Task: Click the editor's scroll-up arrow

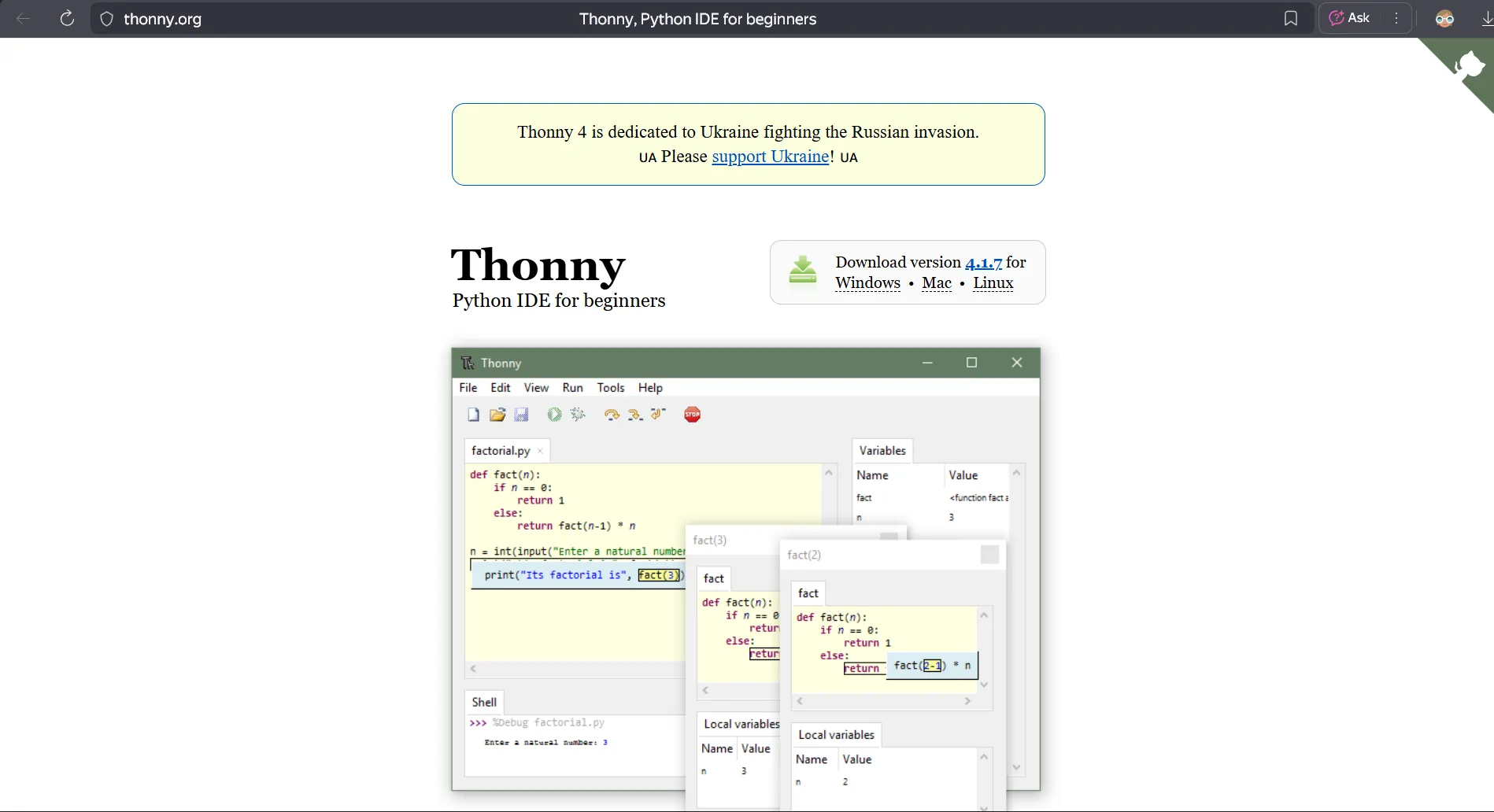Action: 828,473
